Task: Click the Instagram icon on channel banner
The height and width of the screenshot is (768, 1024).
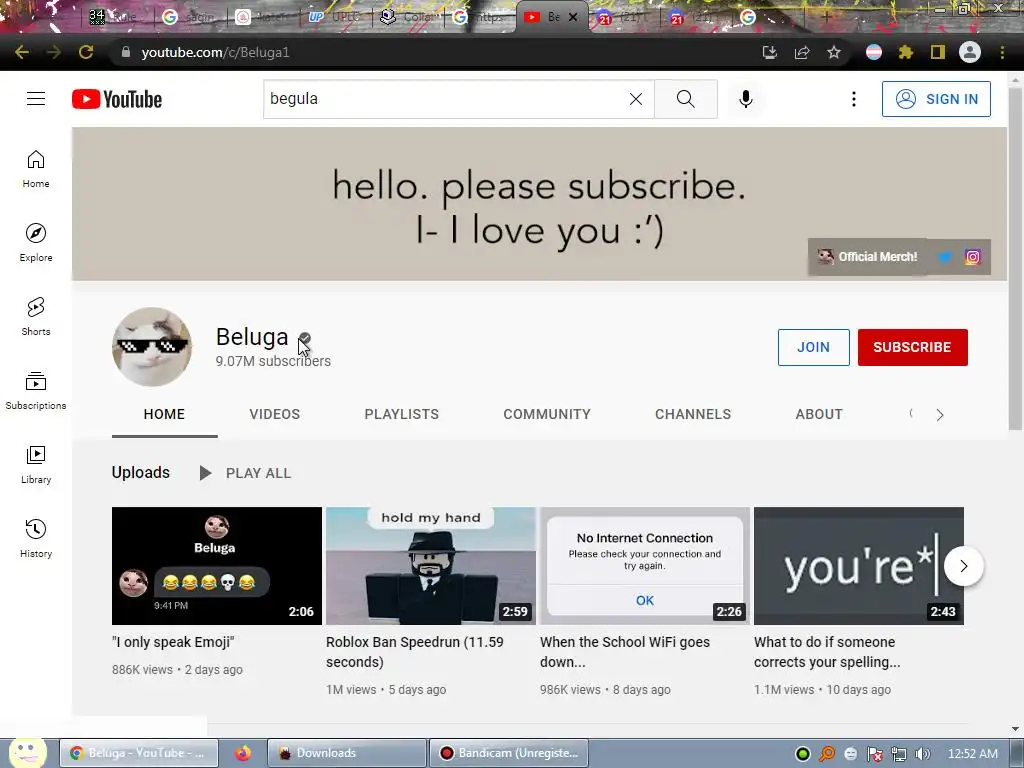Action: click(972, 257)
